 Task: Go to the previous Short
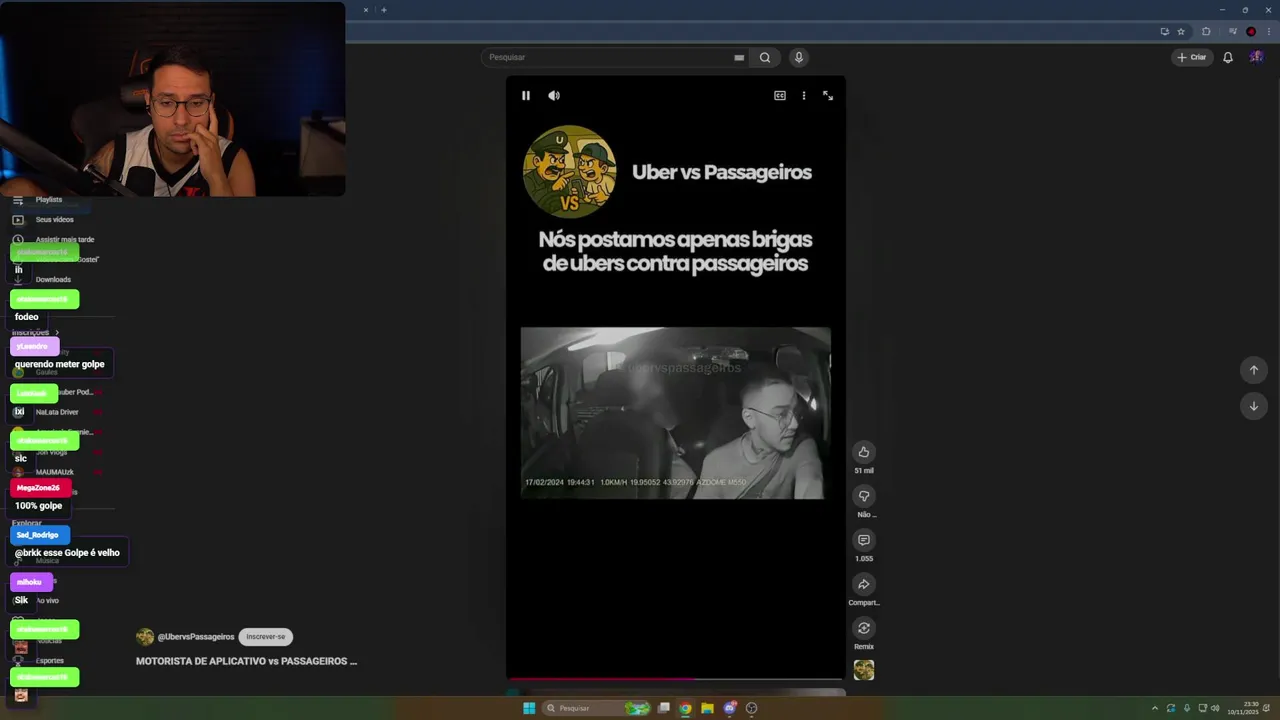pyautogui.click(x=1254, y=370)
